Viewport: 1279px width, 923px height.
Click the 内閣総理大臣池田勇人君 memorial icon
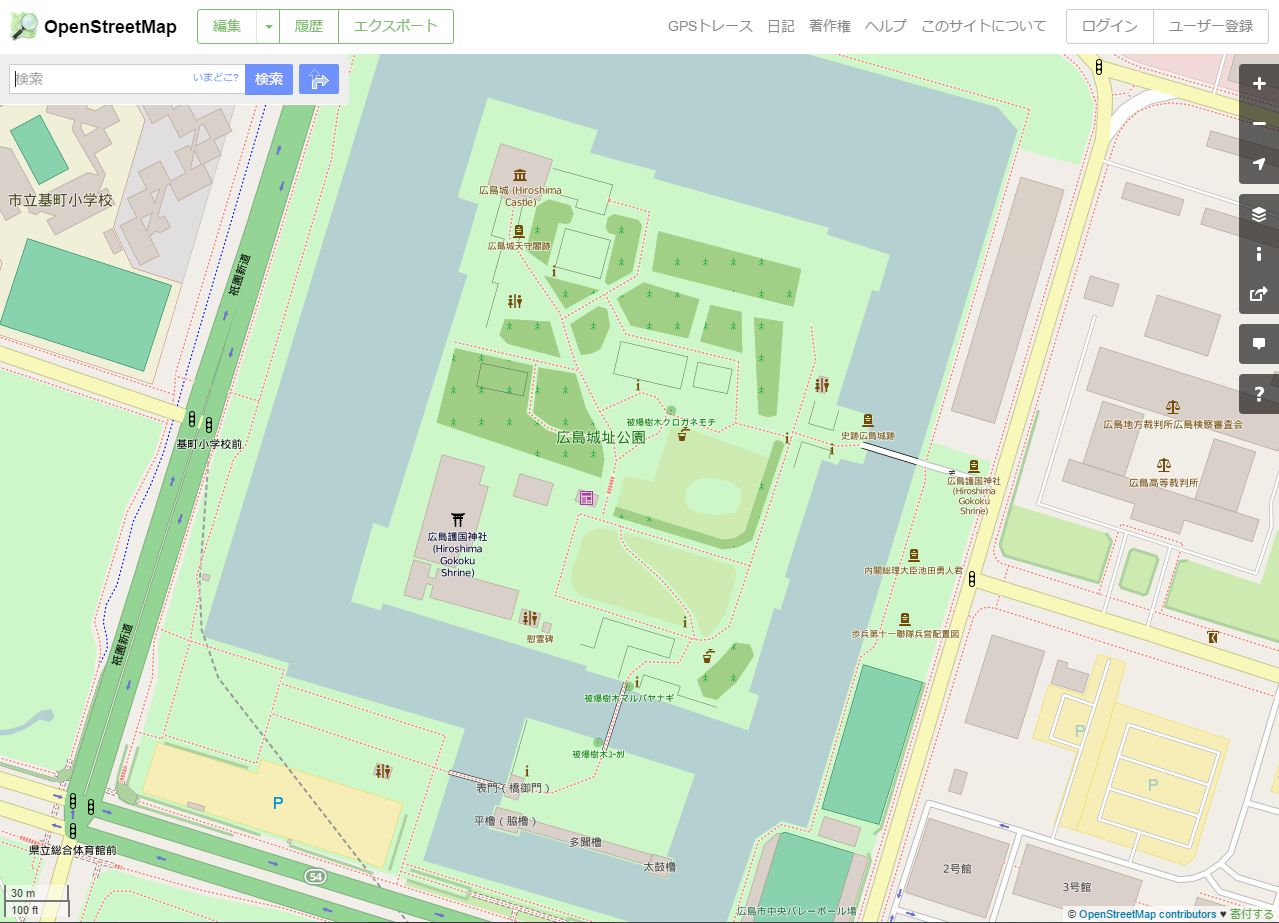[x=913, y=555]
